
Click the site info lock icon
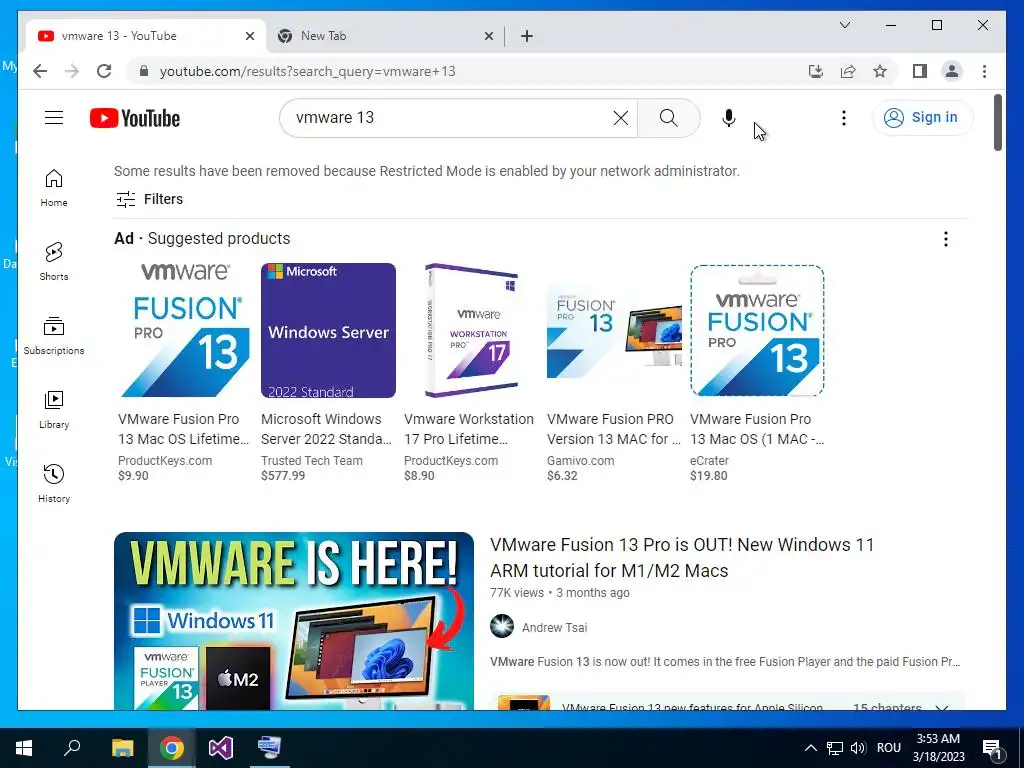(x=144, y=71)
